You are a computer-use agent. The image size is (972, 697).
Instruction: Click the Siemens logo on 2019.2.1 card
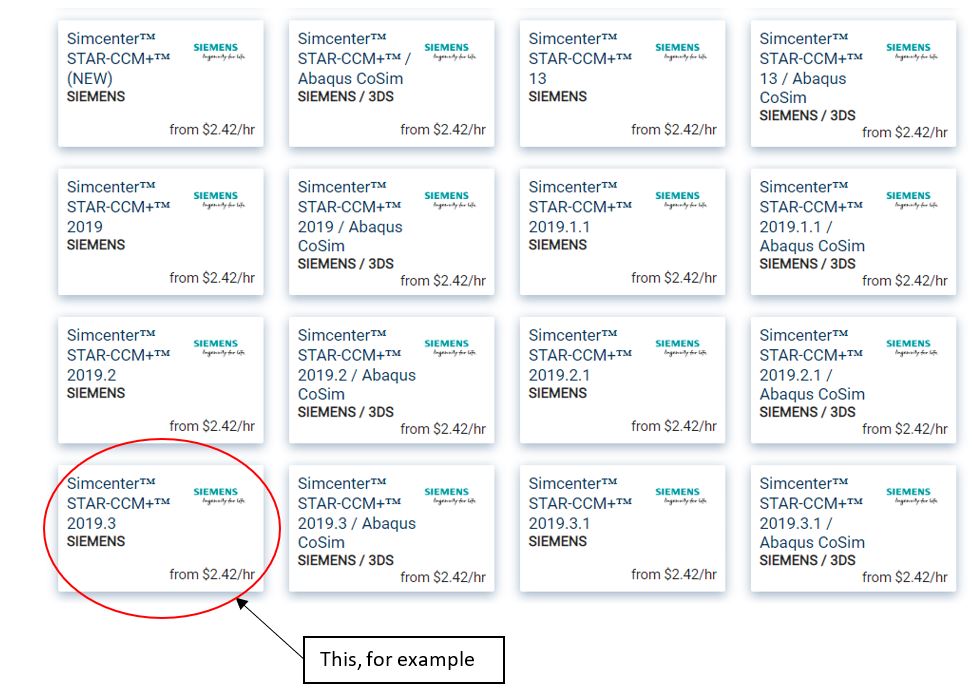coord(681,347)
